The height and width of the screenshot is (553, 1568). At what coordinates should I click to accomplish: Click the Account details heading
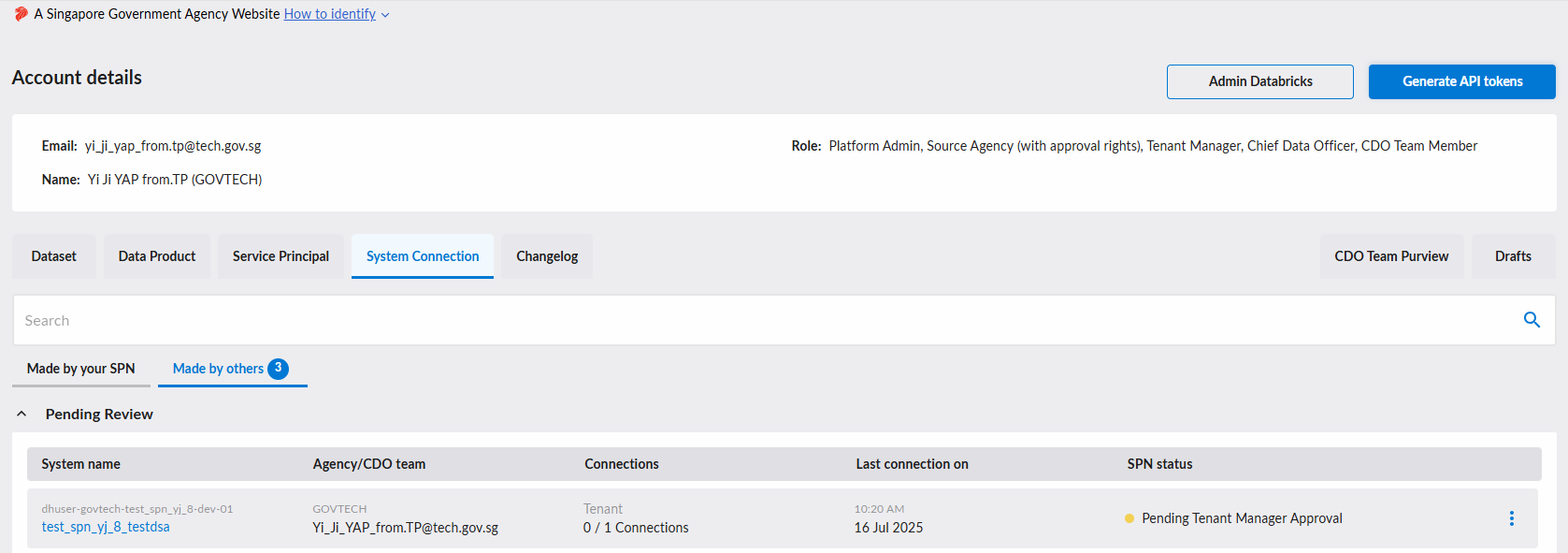click(77, 78)
